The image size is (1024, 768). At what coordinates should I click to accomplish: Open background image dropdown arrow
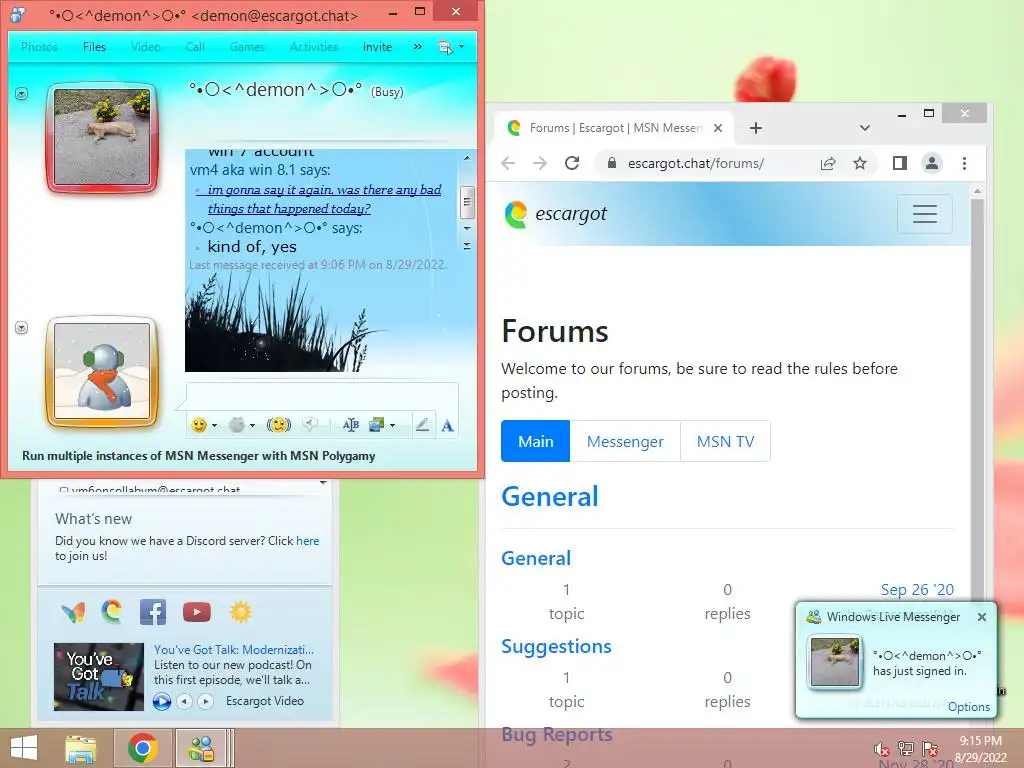392,425
